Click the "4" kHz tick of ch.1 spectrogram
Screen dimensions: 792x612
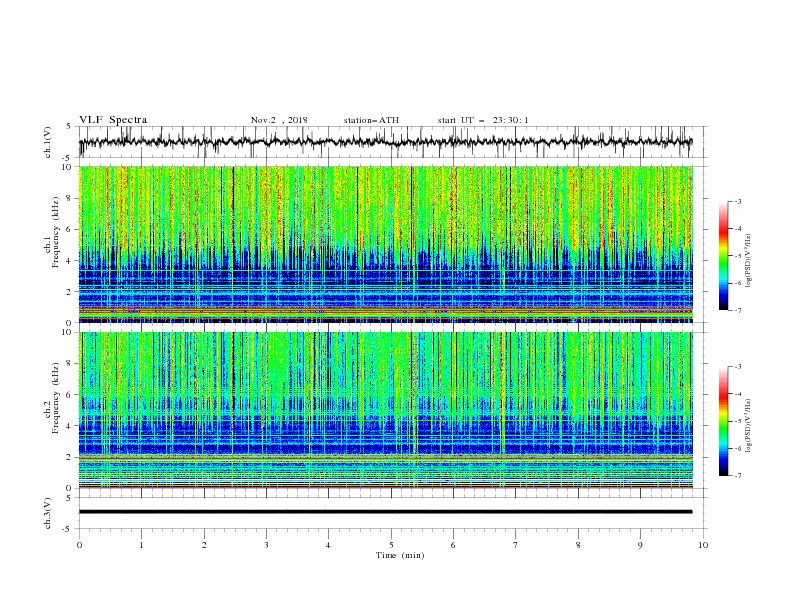(70, 261)
